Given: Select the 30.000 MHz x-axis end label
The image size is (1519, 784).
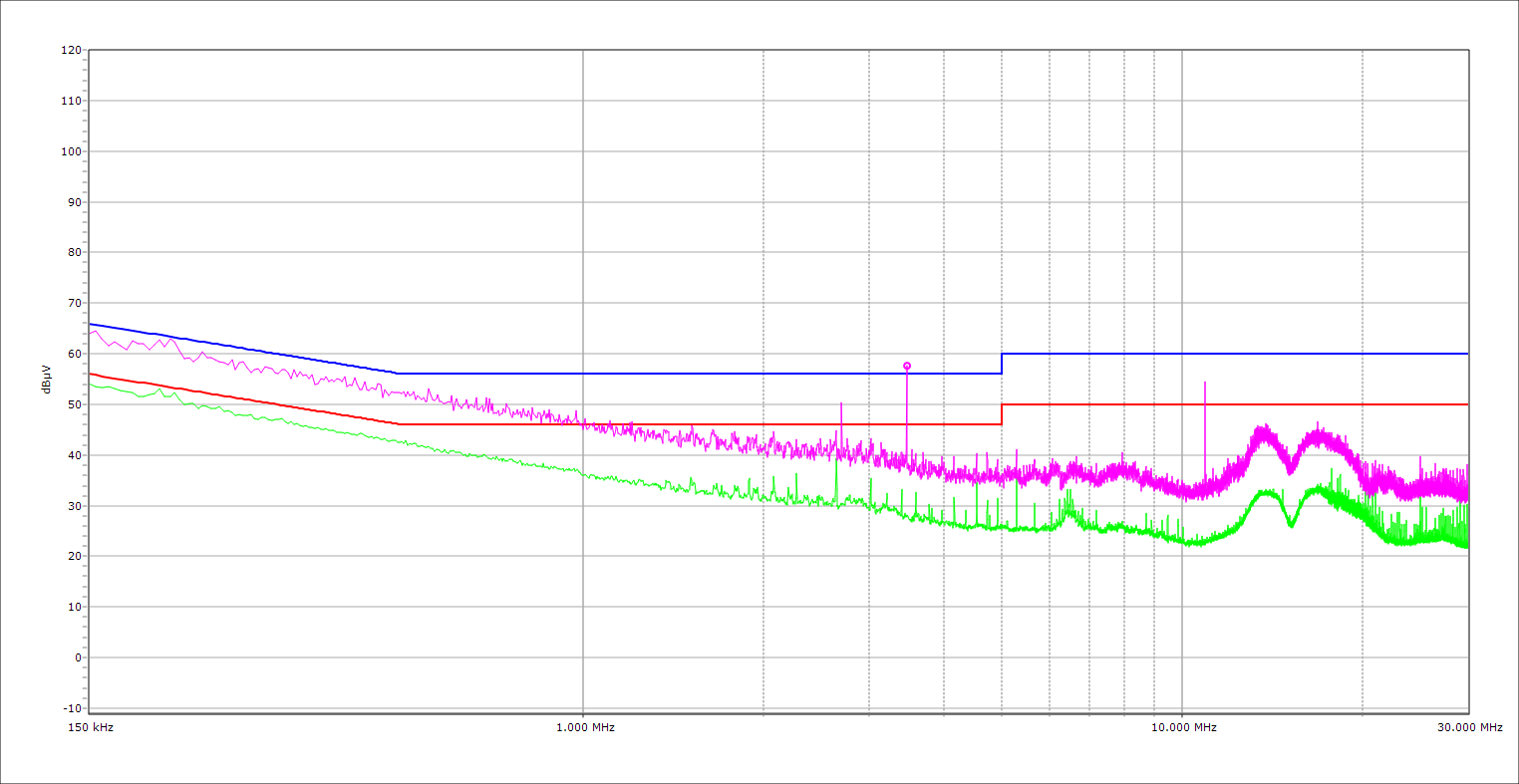Looking at the screenshot, I should [1469, 728].
